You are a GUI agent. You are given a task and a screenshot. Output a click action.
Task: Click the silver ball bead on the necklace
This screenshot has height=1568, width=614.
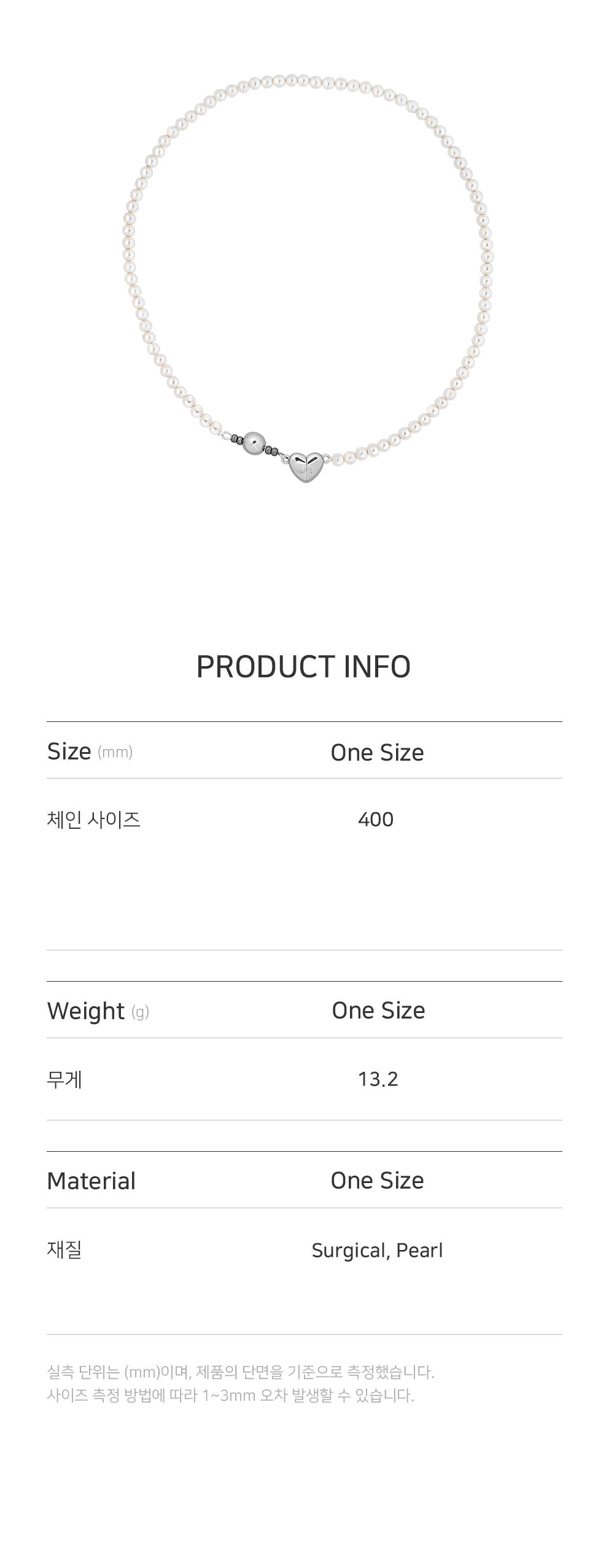pyautogui.click(x=254, y=443)
